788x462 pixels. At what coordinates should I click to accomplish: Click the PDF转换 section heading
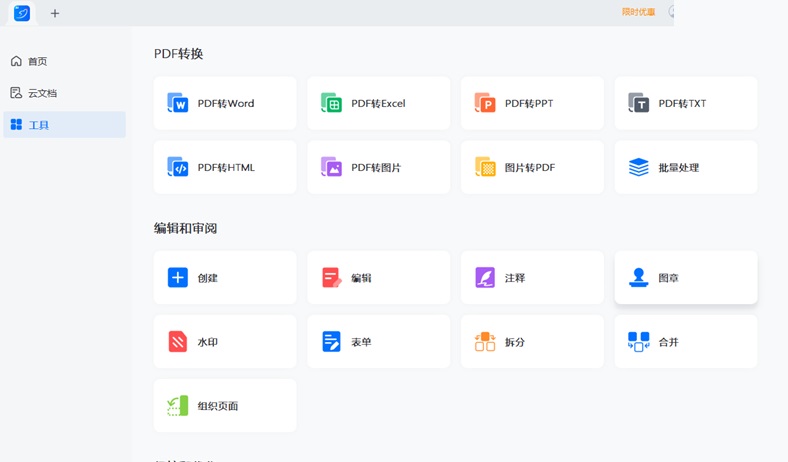(178, 54)
